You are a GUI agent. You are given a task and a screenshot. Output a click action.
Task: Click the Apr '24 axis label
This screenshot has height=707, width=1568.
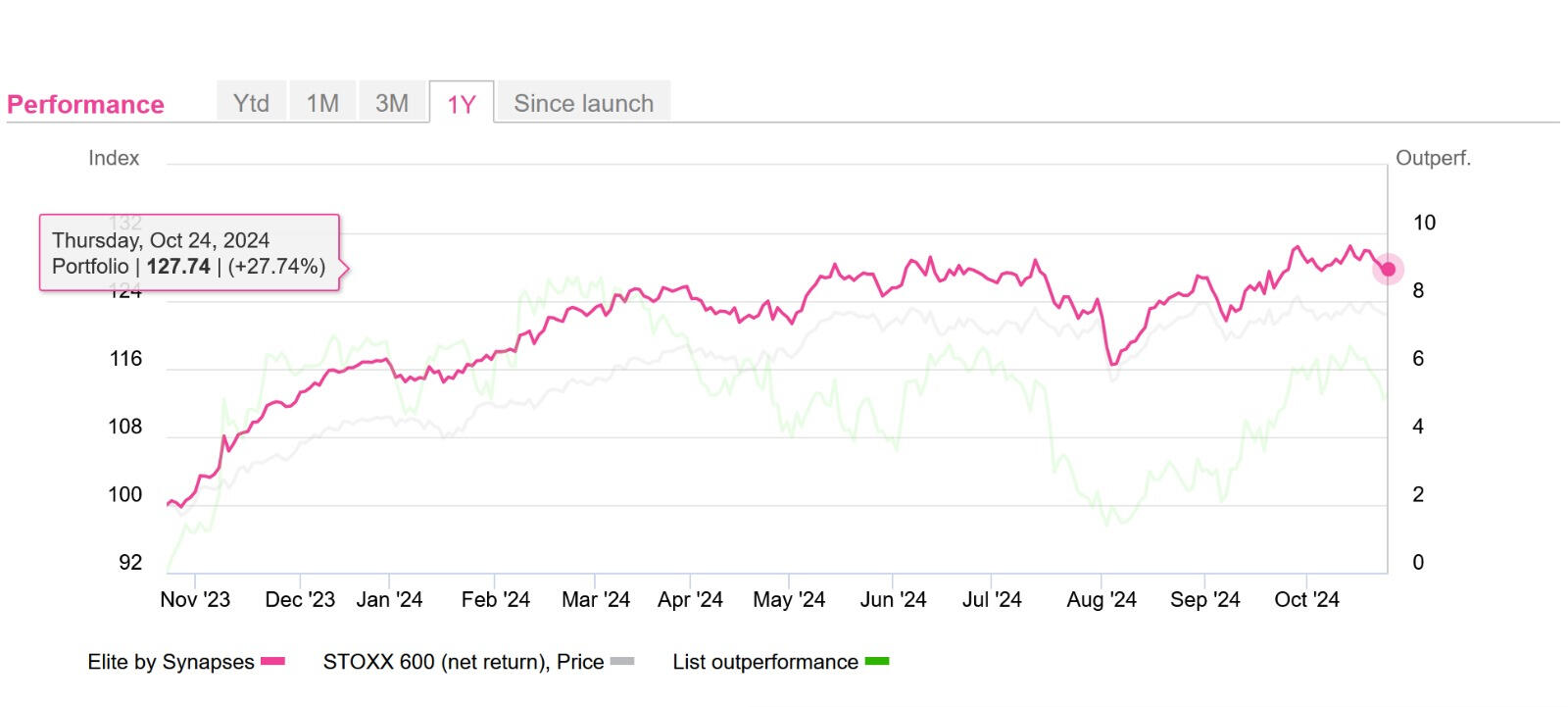[x=690, y=600]
